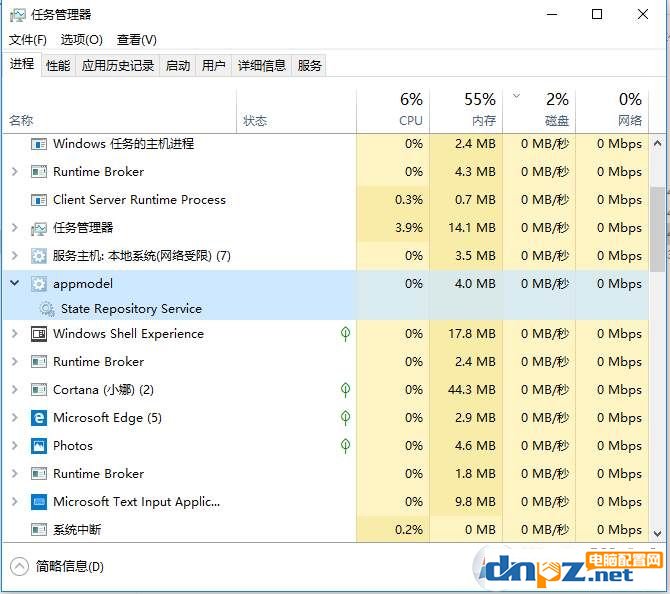Click the 9.8 MB memory value

[x=475, y=502]
